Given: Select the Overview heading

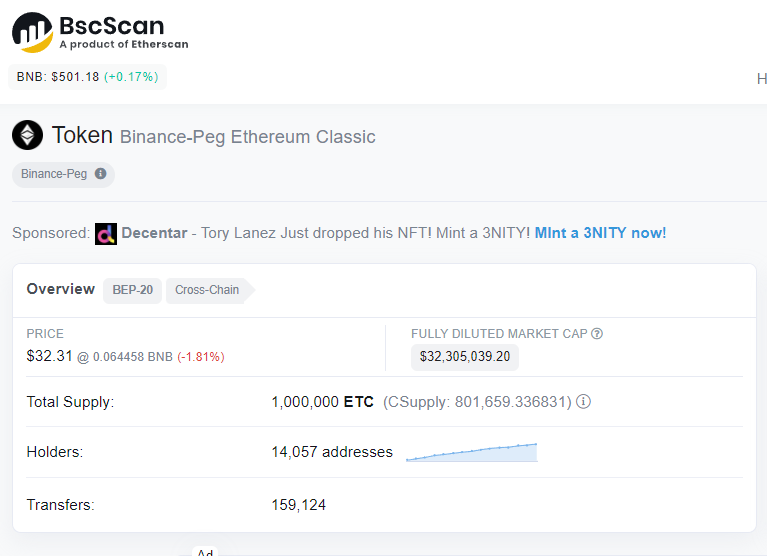Looking at the screenshot, I should (61, 289).
